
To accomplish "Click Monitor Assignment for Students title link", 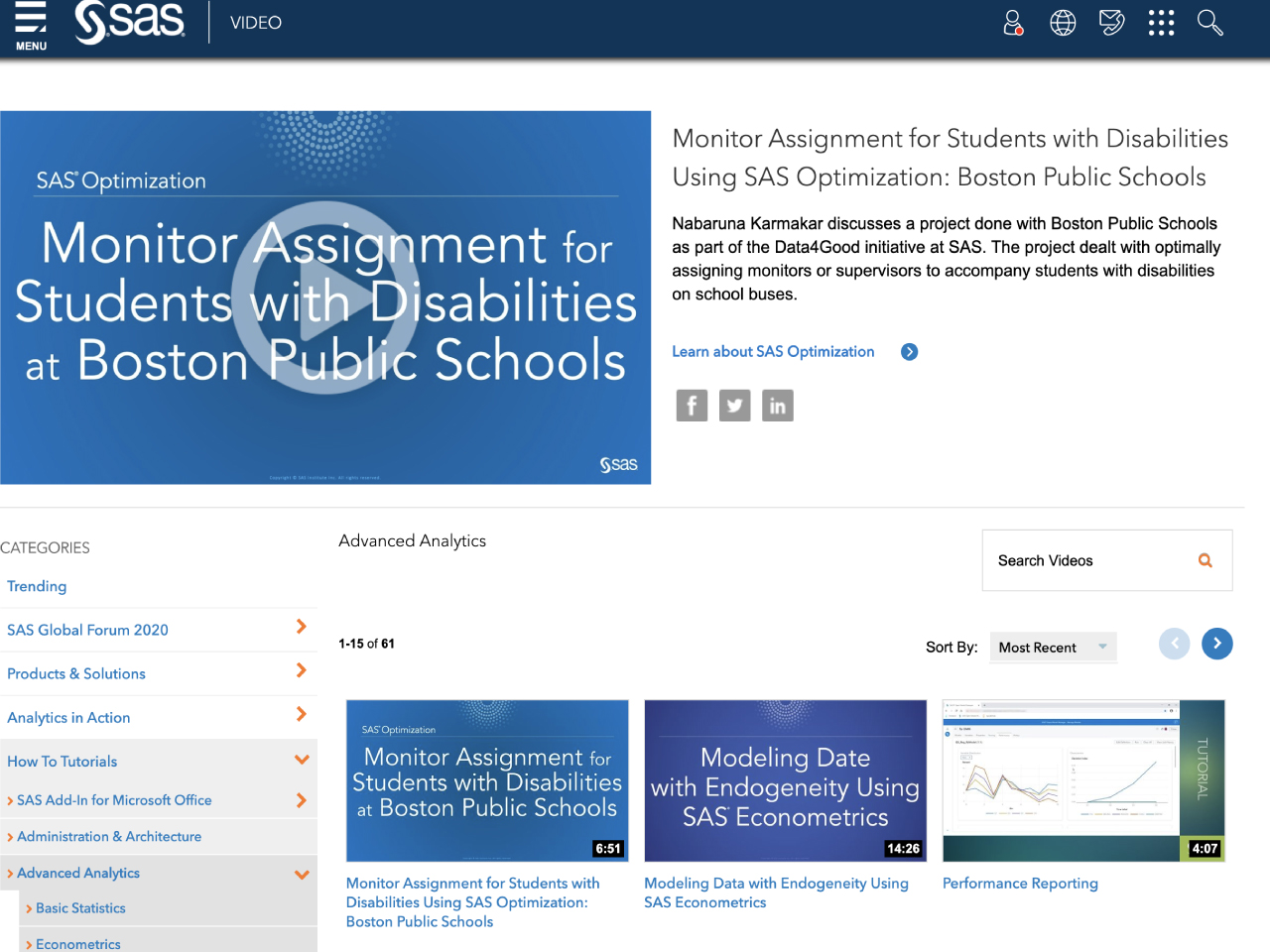I will [x=473, y=902].
